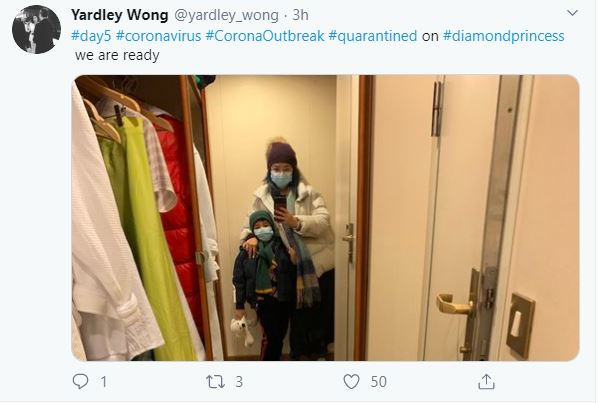Open the #diamondprincess hashtag link

(x=503, y=36)
